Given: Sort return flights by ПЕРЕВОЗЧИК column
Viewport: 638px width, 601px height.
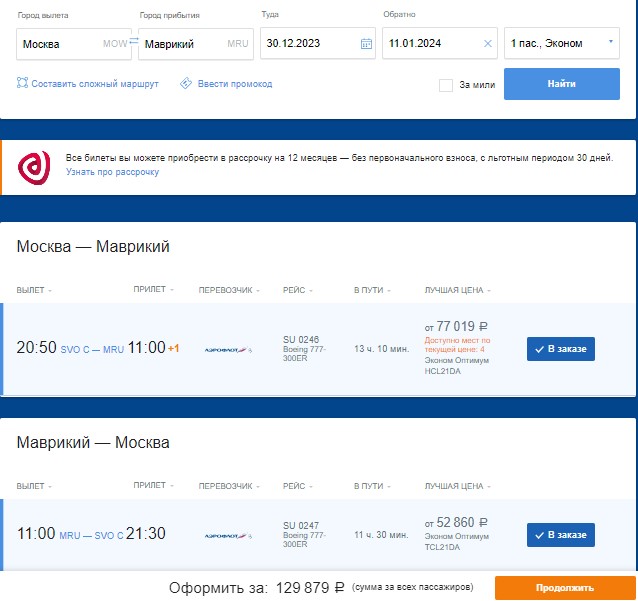Looking at the screenshot, I should (x=229, y=486).
